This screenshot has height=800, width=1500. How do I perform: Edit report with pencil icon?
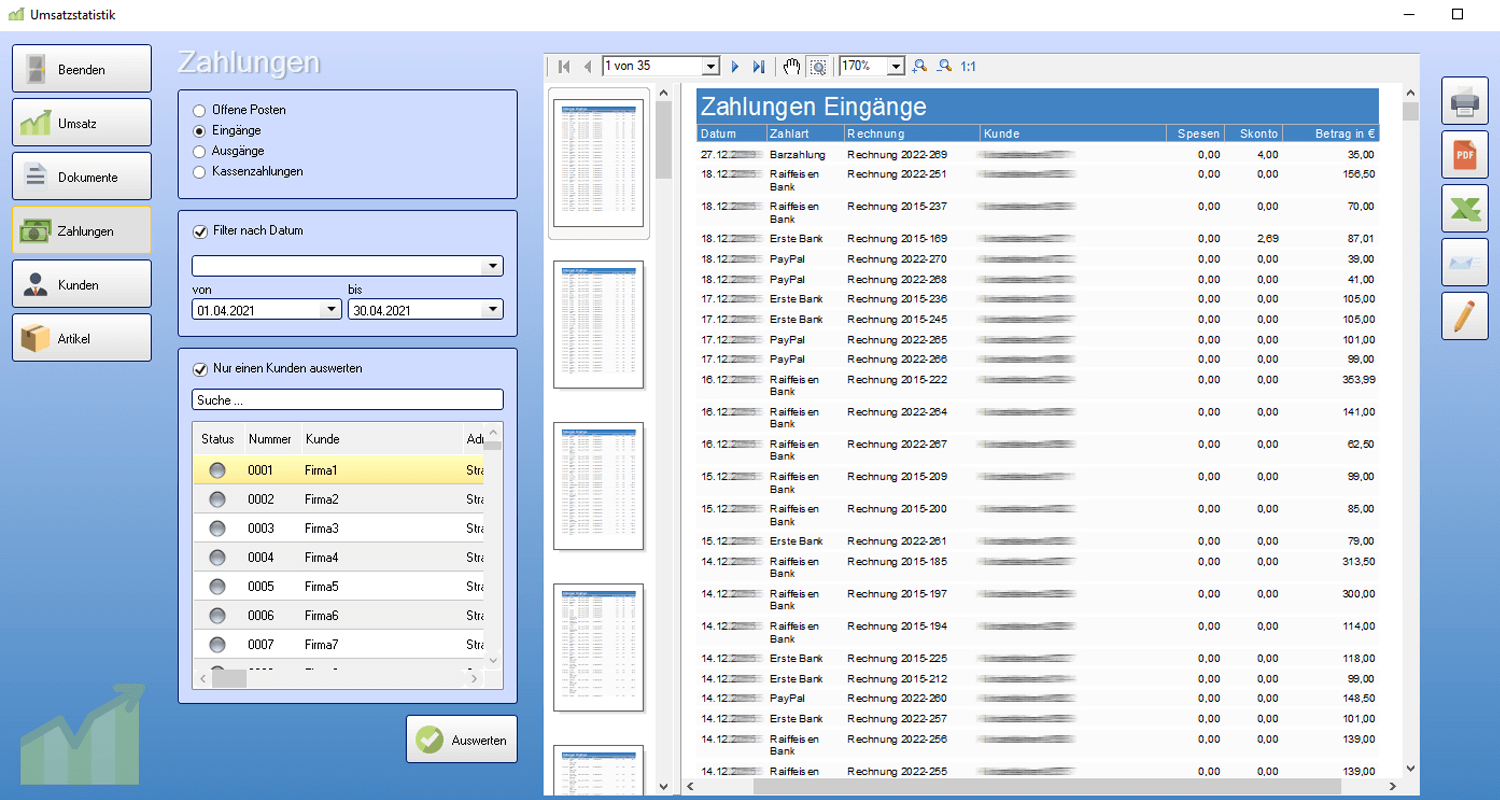click(1464, 316)
